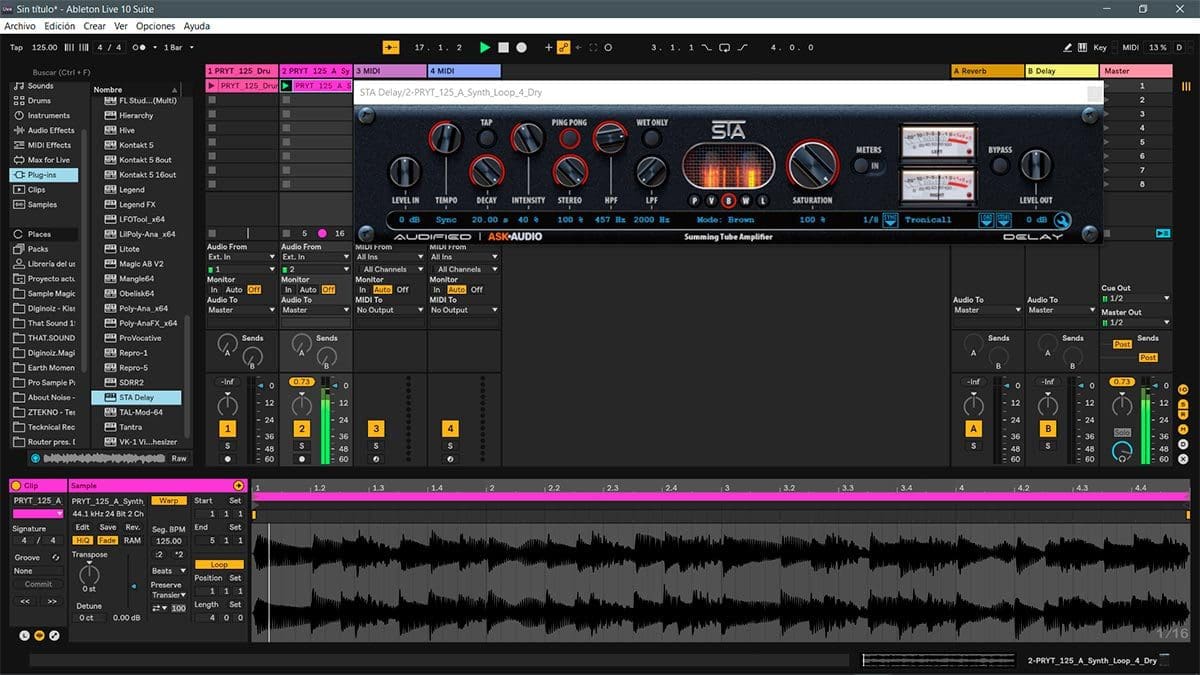Select STA Delay in the plug-in list
Screen dimensions: 1200x675
click(x=136, y=397)
